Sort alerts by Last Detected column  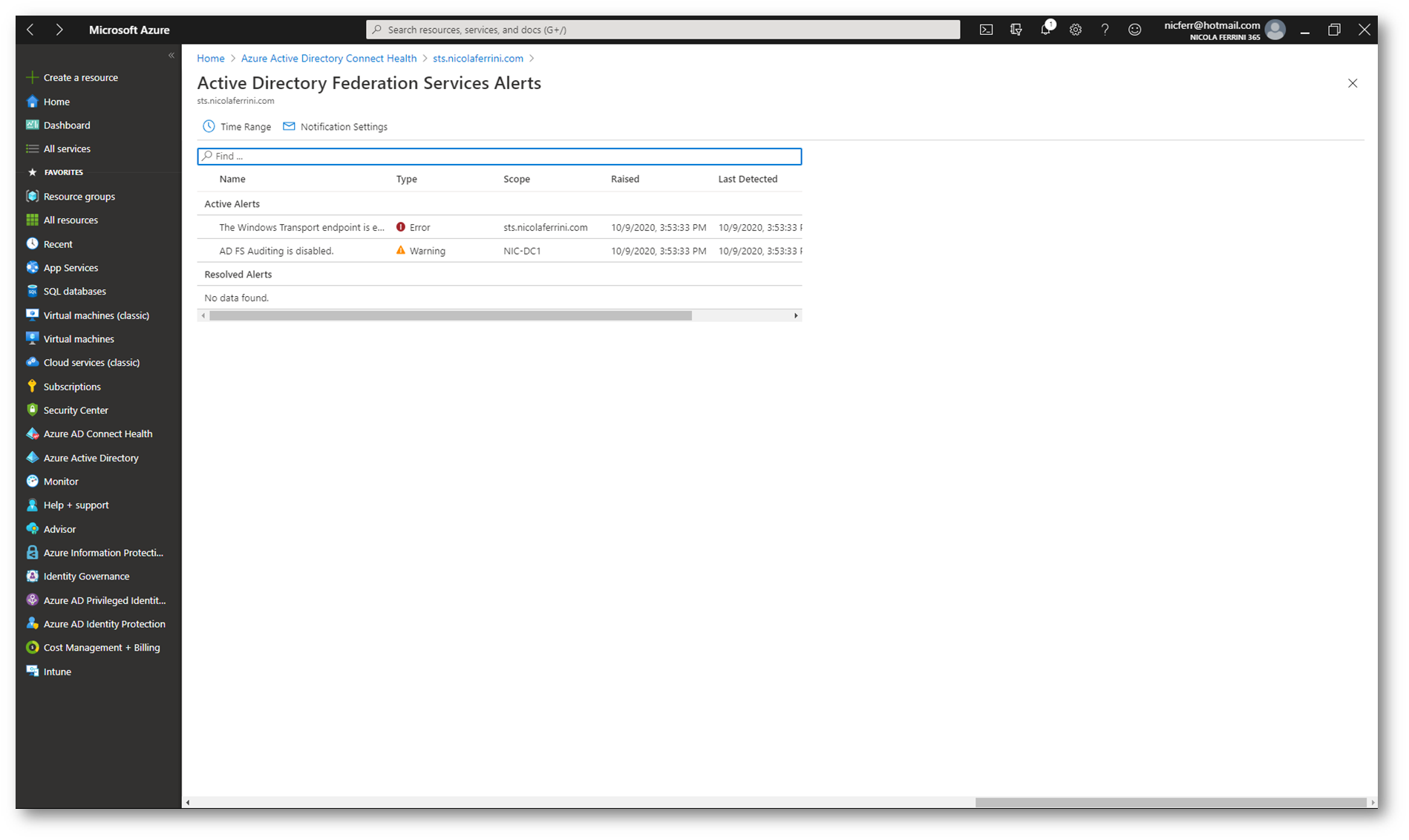click(748, 179)
